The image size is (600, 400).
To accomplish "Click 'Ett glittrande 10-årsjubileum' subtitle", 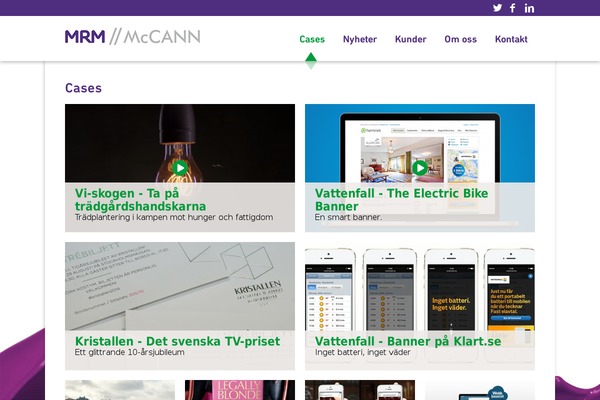I will (129, 352).
